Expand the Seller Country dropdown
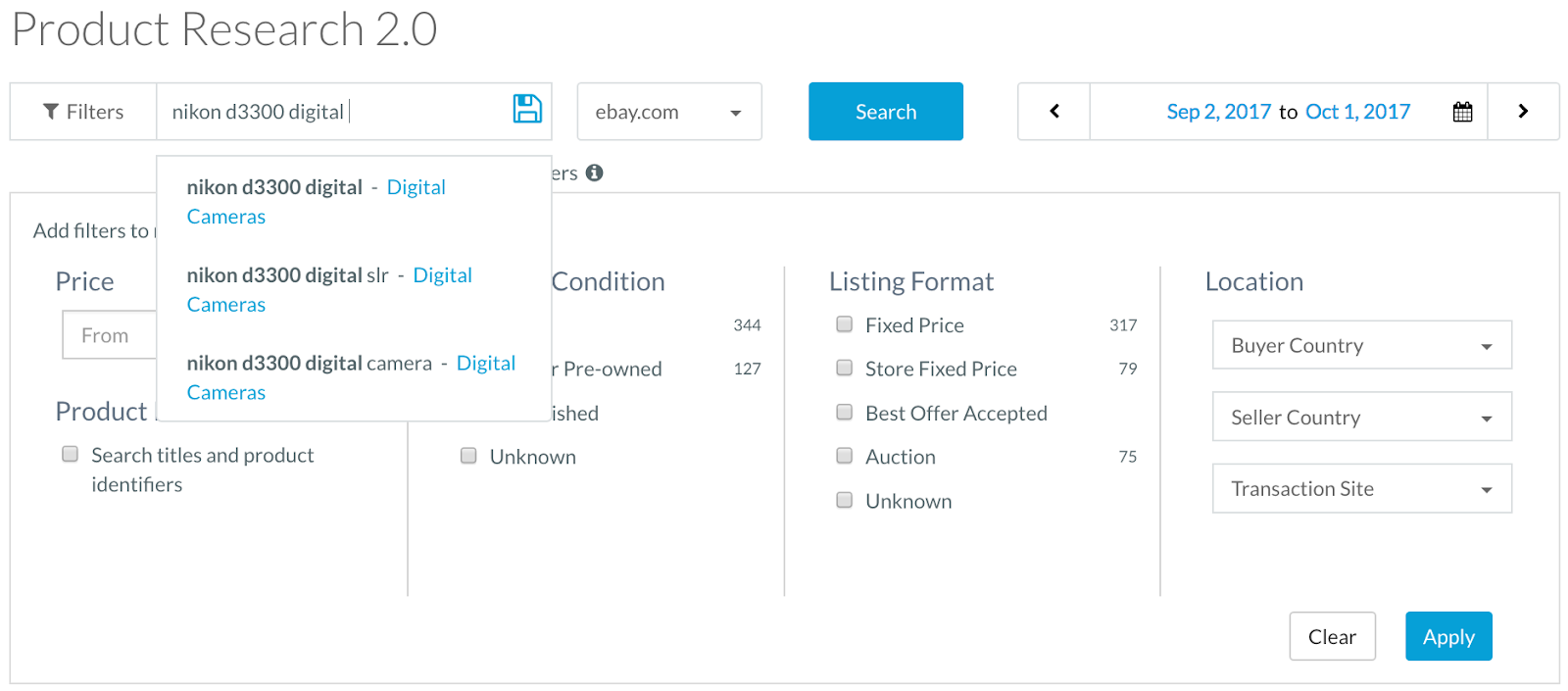The width and height of the screenshot is (1568, 691). click(1361, 417)
